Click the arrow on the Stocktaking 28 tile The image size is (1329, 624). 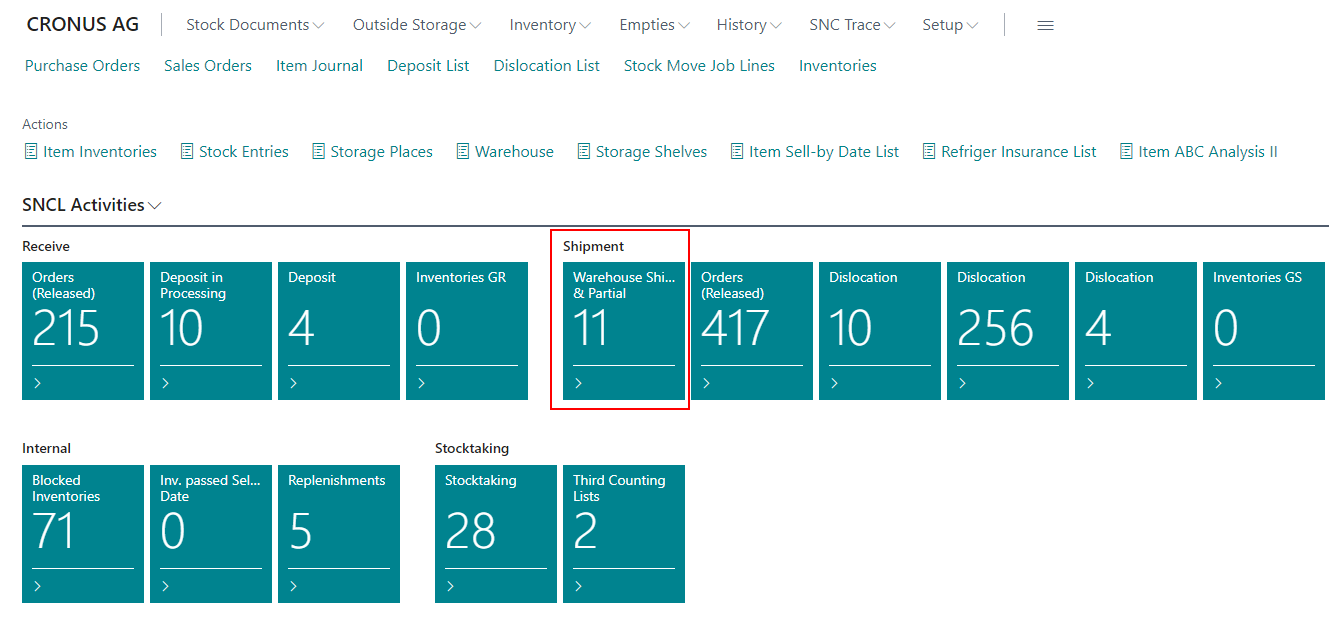(451, 587)
